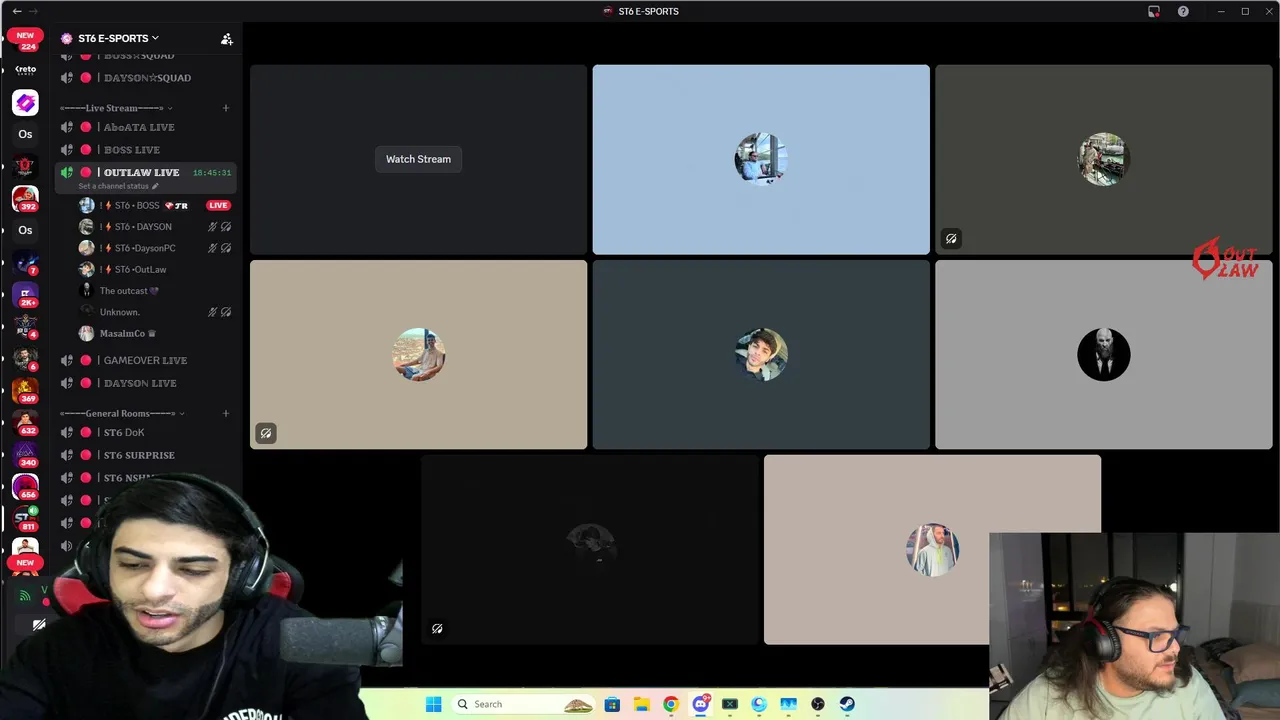
Task: Join the GAMEOVER LIVE voice channel
Action: coord(146,360)
